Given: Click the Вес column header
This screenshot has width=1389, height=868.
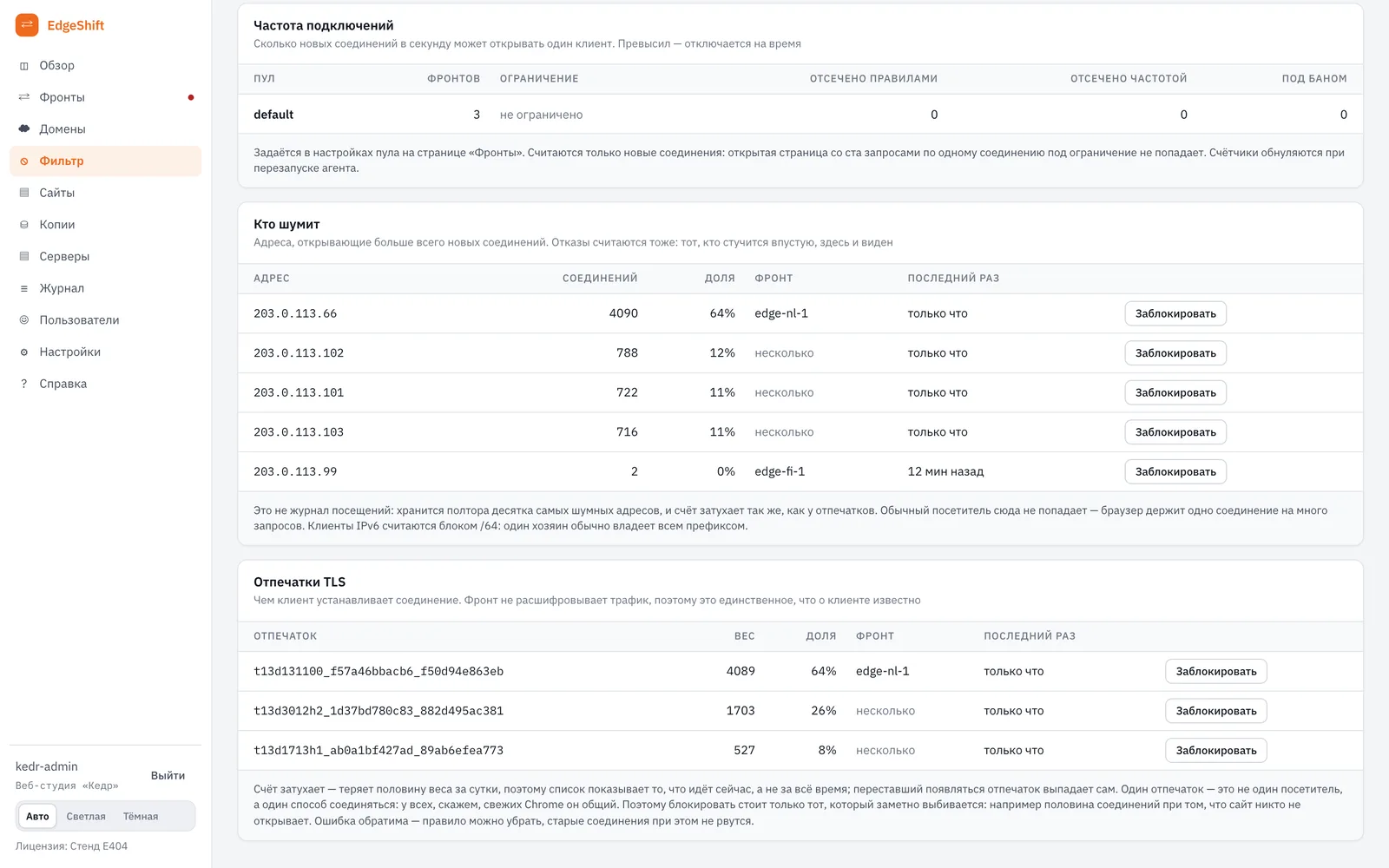Looking at the screenshot, I should [745, 636].
